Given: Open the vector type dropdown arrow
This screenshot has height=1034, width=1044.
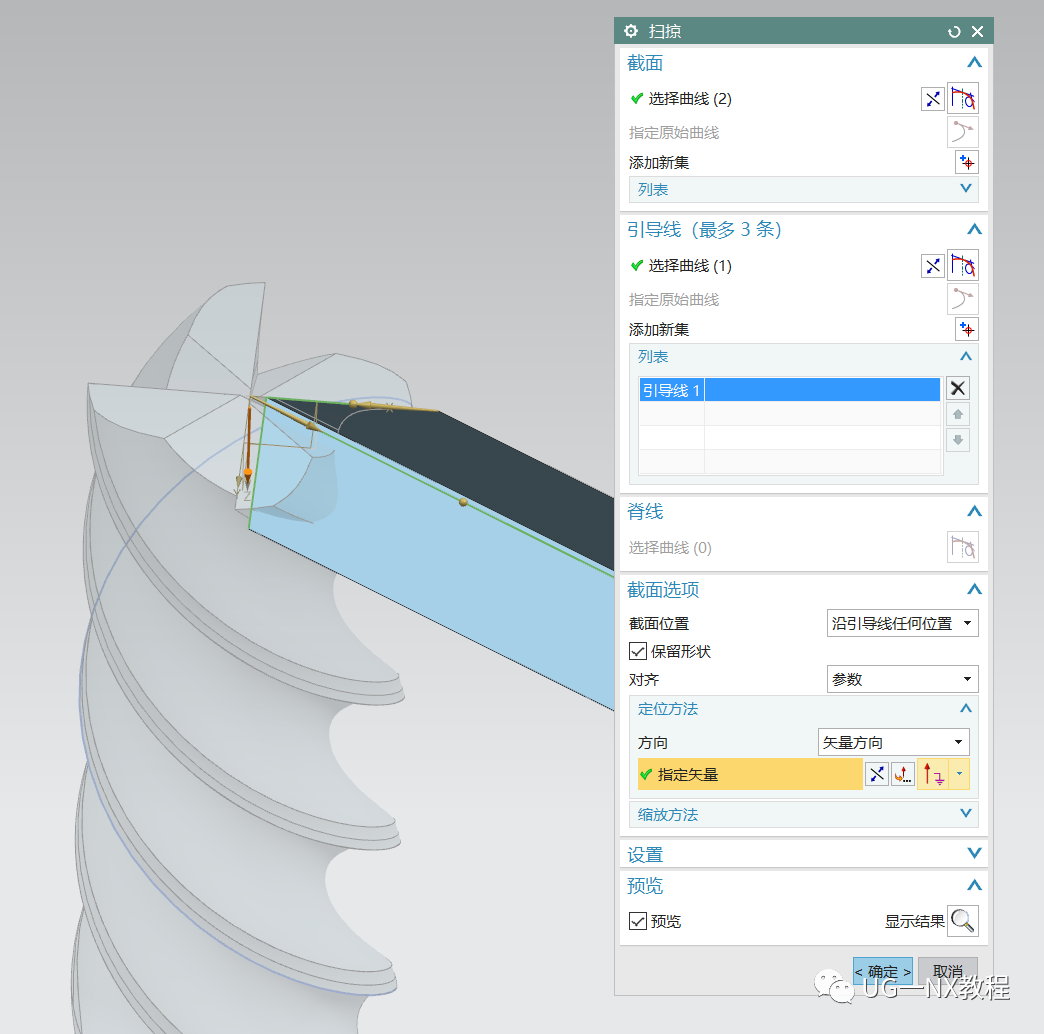Looking at the screenshot, I should tap(959, 774).
